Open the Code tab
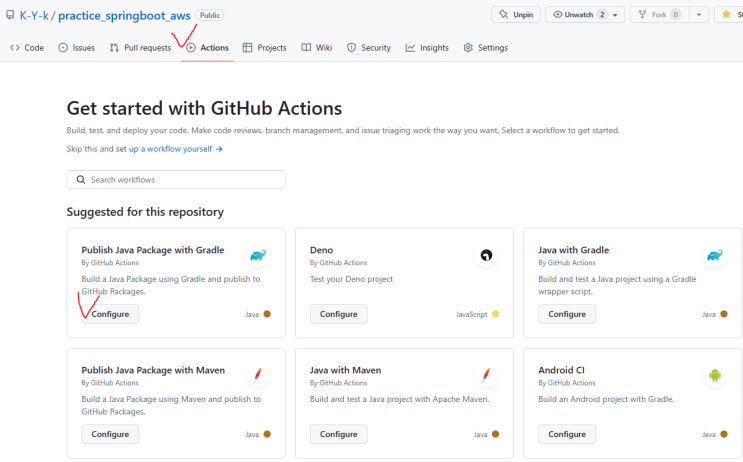743x462 pixels. pos(27,48)
